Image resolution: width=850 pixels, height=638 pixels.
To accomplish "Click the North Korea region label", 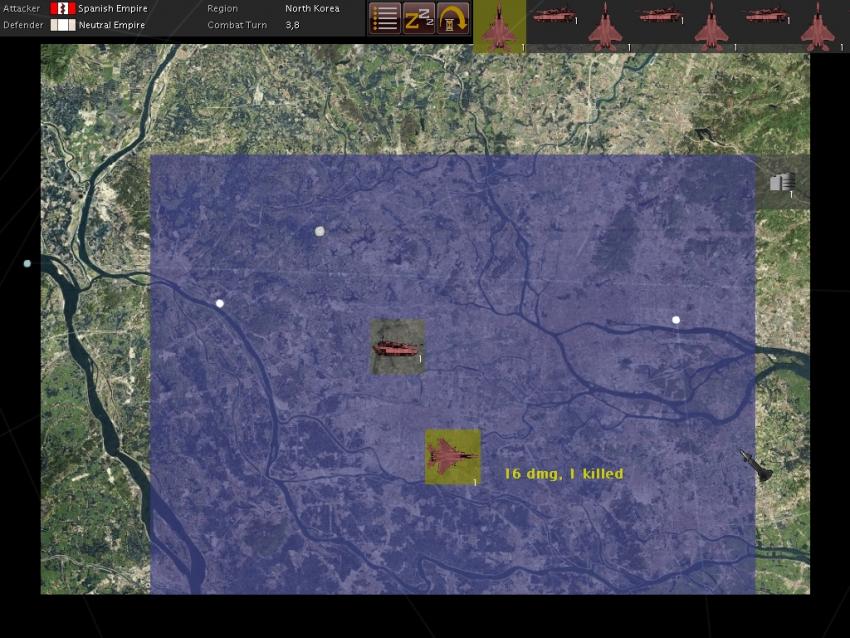I will tap(312, 9).
